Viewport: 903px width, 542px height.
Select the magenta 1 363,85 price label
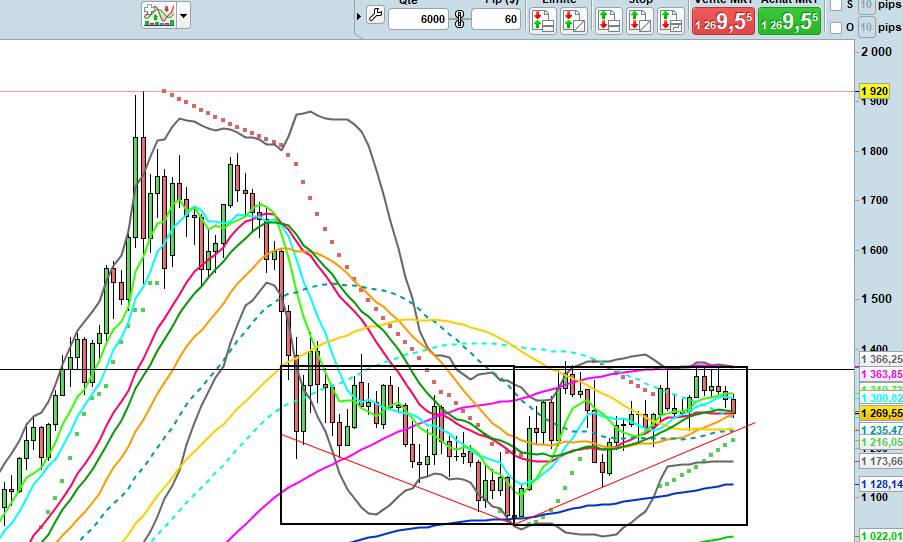tap(881, 374)
